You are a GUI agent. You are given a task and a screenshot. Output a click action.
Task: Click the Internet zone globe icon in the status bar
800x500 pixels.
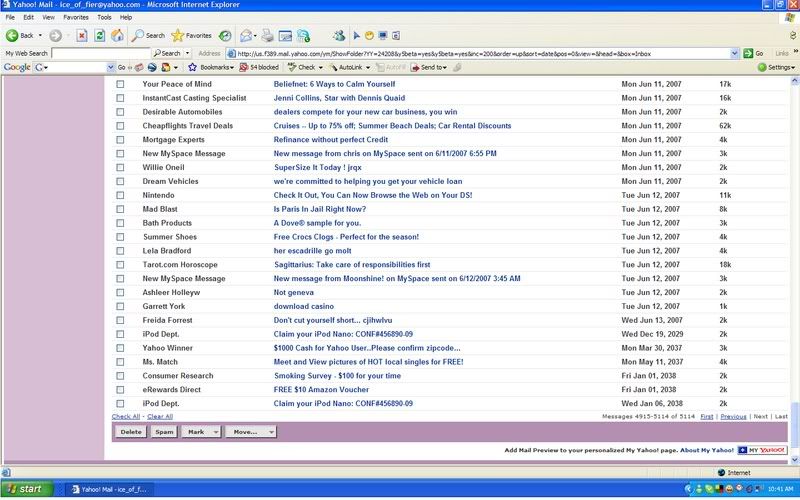tap(721, 473)
